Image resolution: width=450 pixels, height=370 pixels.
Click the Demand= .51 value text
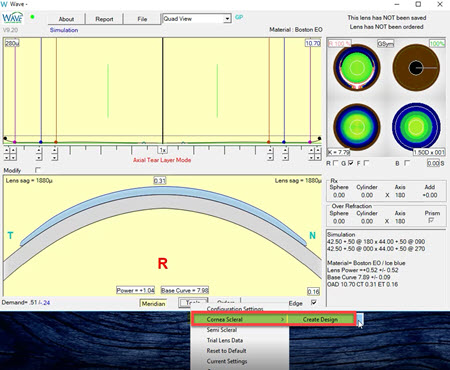(x=19, y=303)
